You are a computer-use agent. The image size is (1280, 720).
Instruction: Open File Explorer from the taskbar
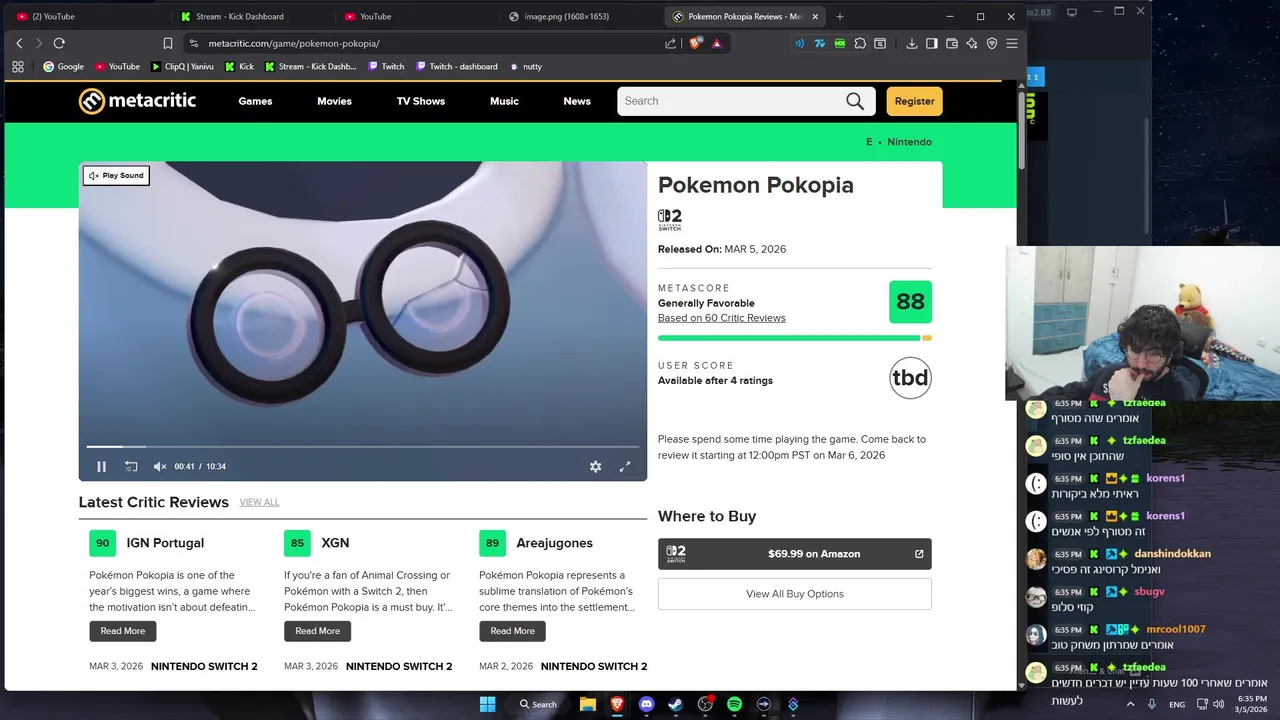coord(588,704)
